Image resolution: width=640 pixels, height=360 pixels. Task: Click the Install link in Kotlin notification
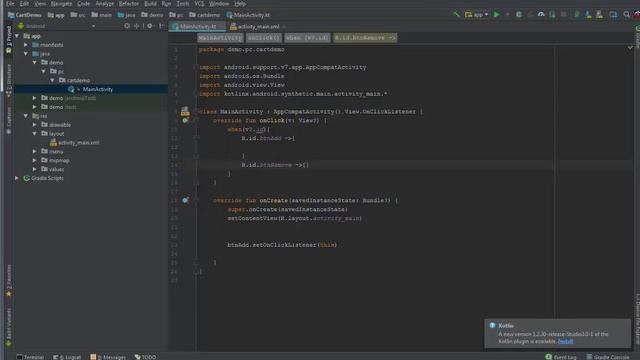(x=565, y=341)
